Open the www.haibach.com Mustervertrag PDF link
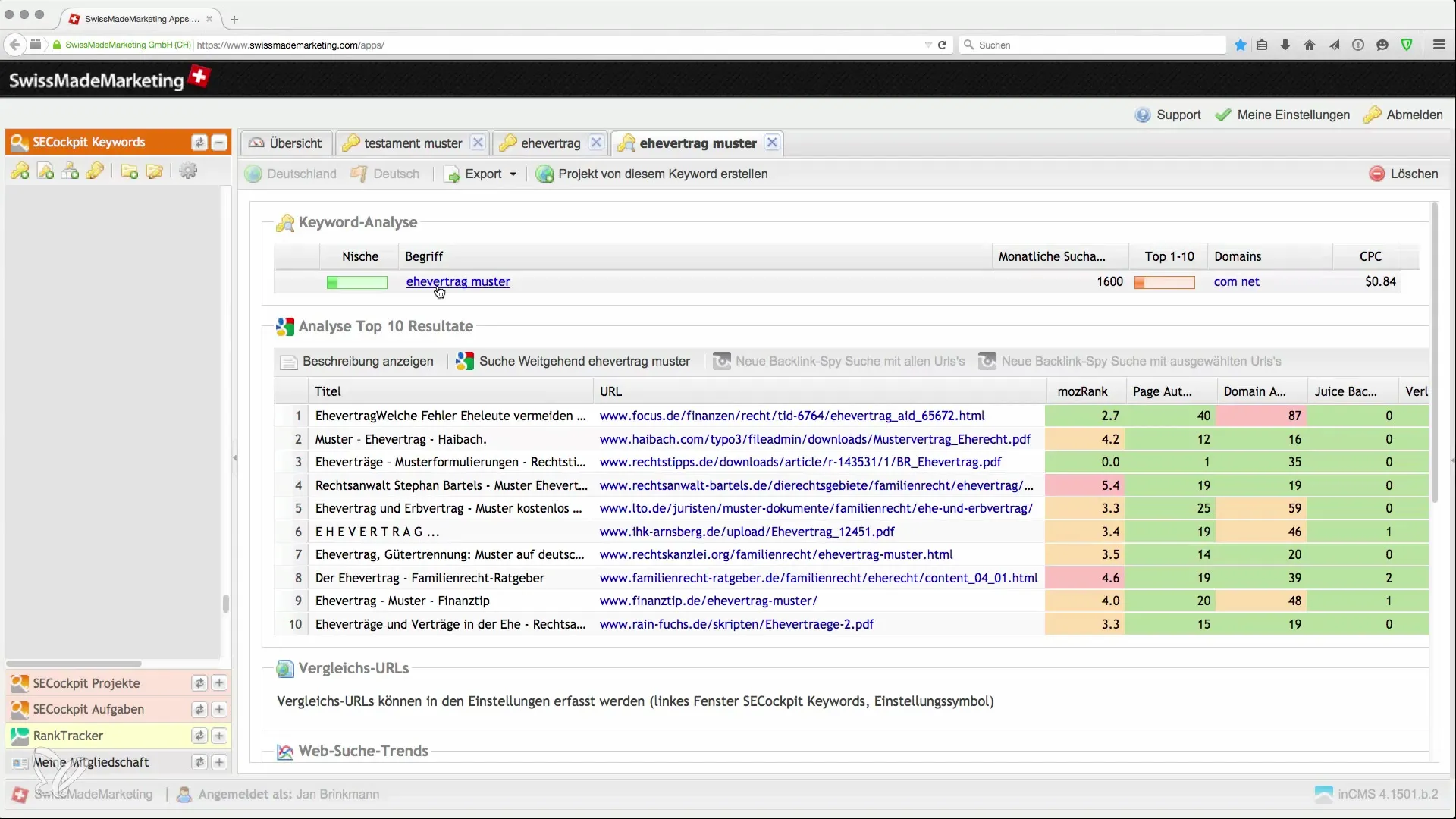 pyautogui.click(x=815, y=439)
